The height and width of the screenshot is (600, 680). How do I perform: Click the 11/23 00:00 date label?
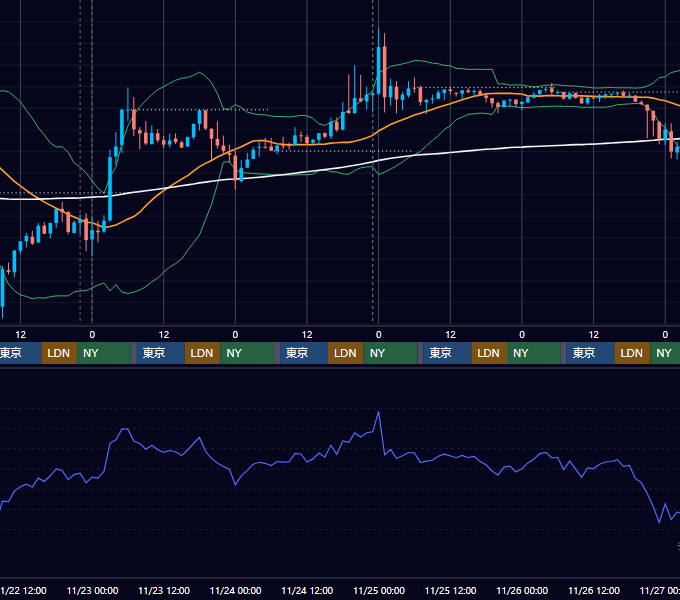(x=92, y=590)
